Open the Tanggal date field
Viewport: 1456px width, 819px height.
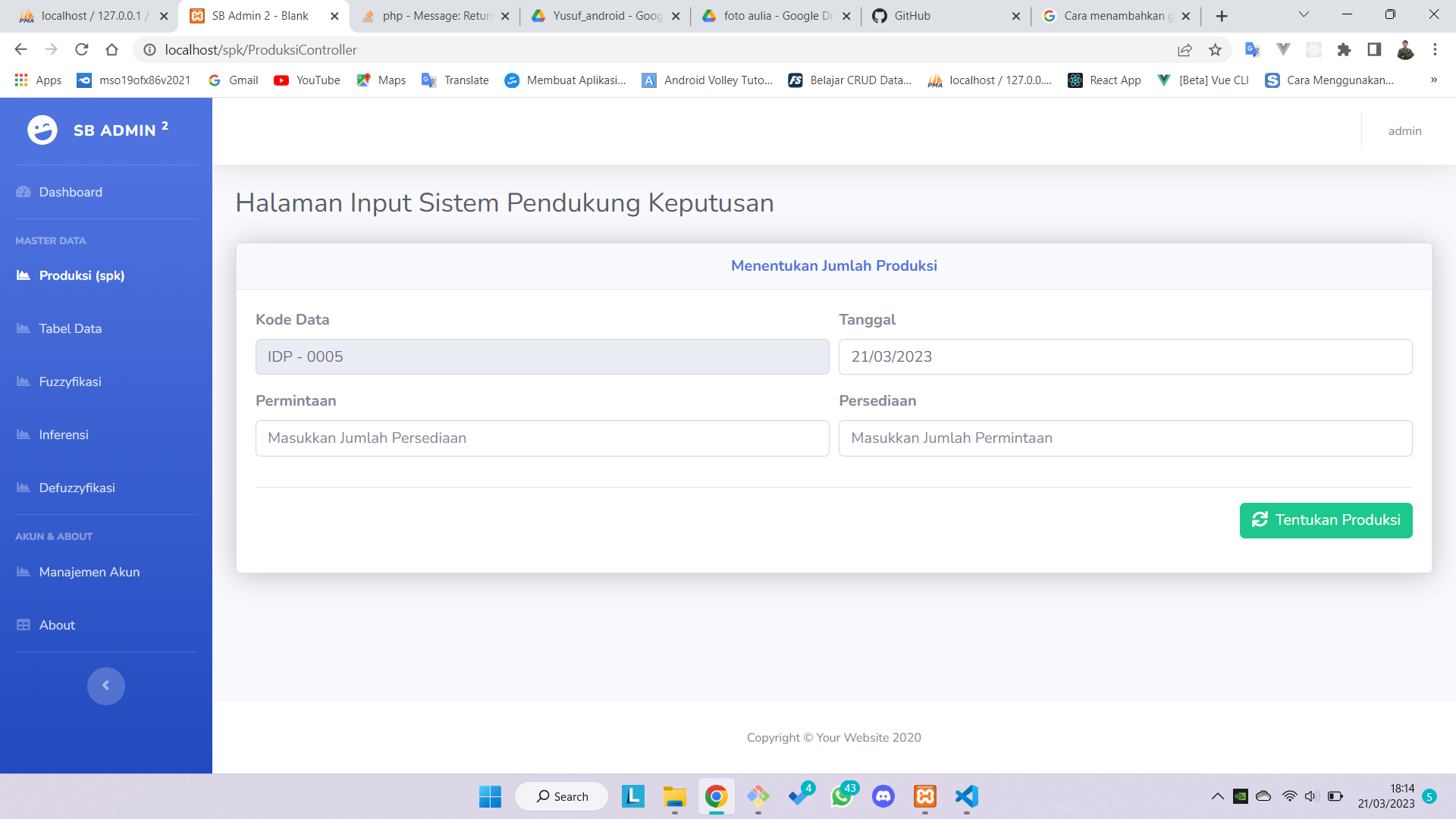(x=1125, y=357)
